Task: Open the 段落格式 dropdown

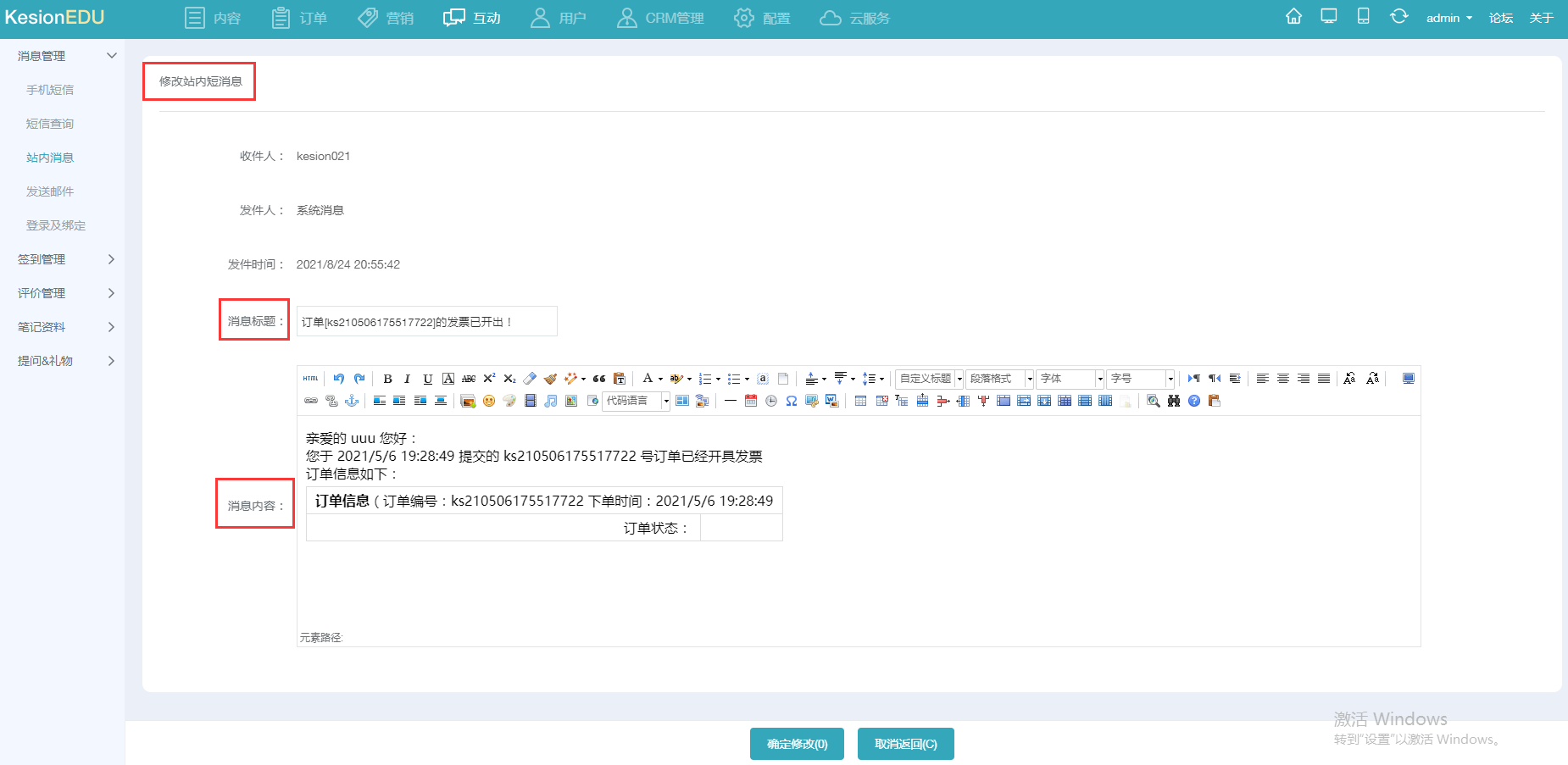Action: tap(1000, 379)
